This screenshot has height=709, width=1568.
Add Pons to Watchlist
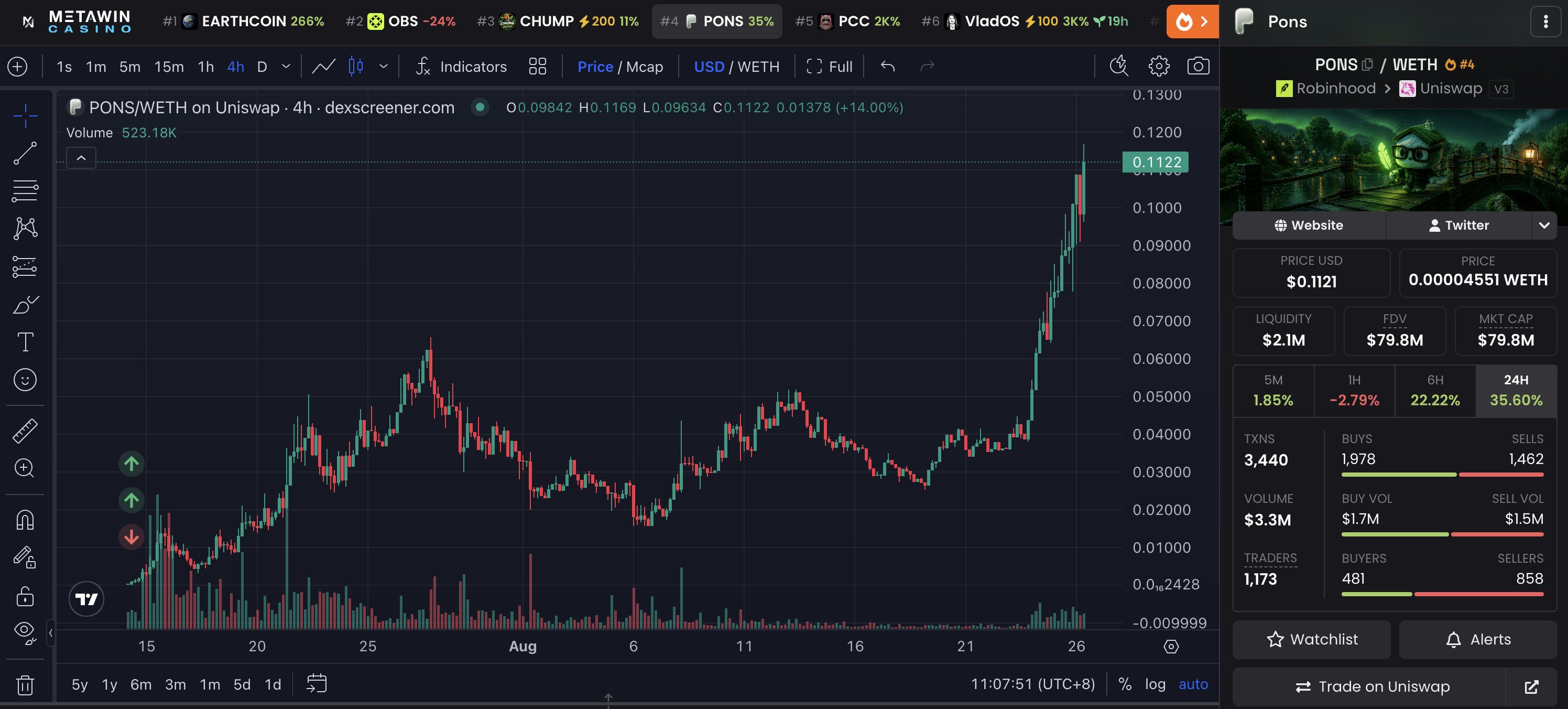tap(1311, 639)
